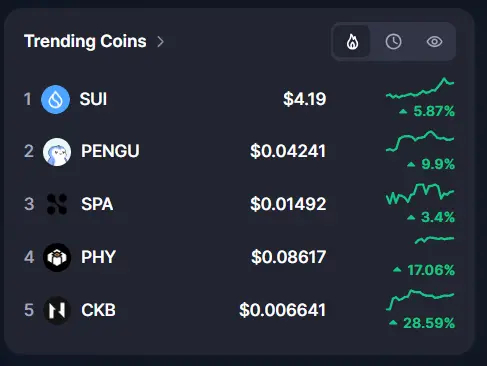Click the SPA coin logo
Image resolution: width=487 pixels, height=366 pixels.
coord(57,204)
